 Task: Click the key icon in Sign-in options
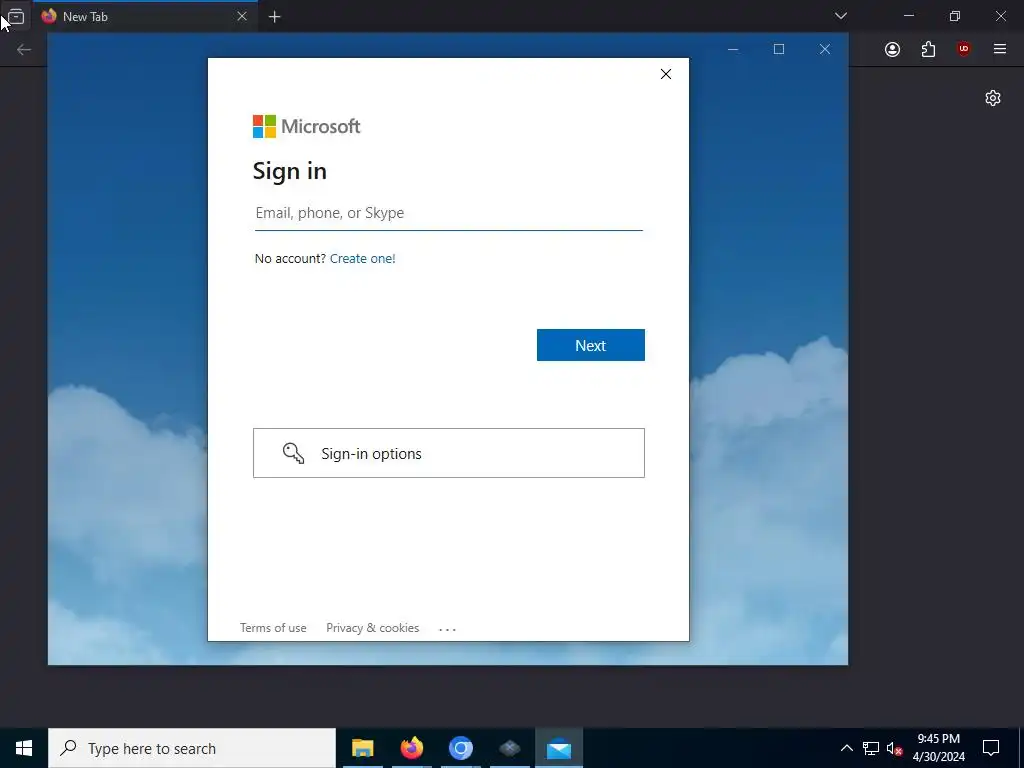click(293, 453)
